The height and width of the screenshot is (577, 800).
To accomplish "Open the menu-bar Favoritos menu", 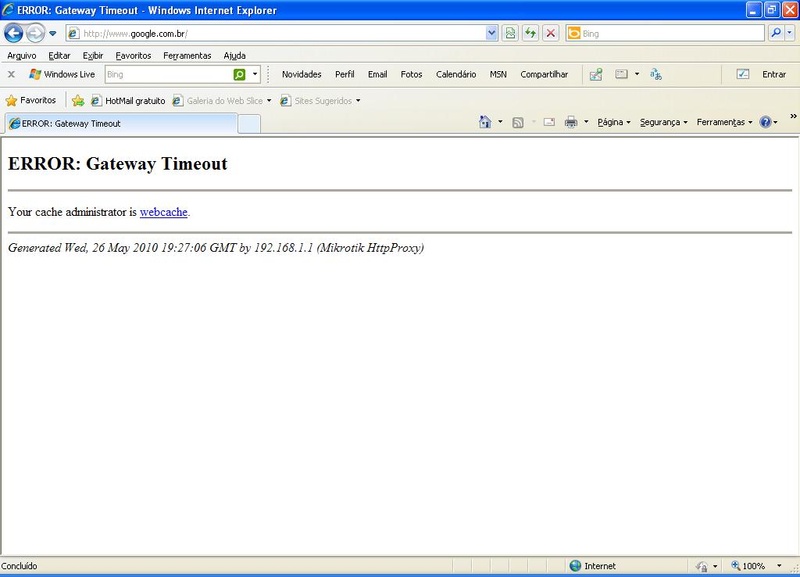I will pos(133,56).
